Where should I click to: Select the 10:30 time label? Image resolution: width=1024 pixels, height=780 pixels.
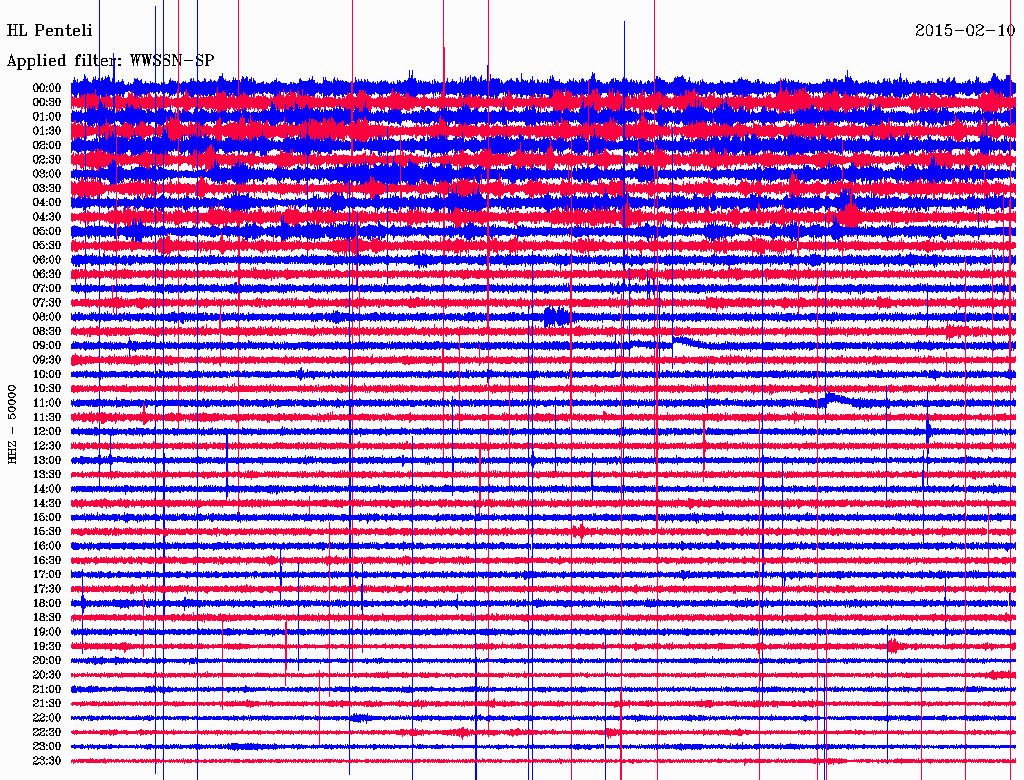[x=47, y=389]
